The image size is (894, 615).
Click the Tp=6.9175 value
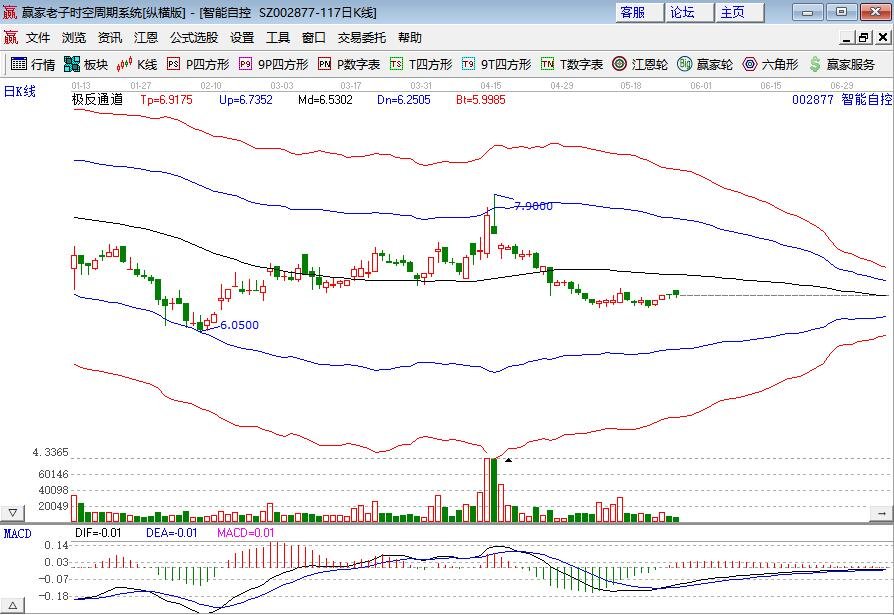pos(166,100)
